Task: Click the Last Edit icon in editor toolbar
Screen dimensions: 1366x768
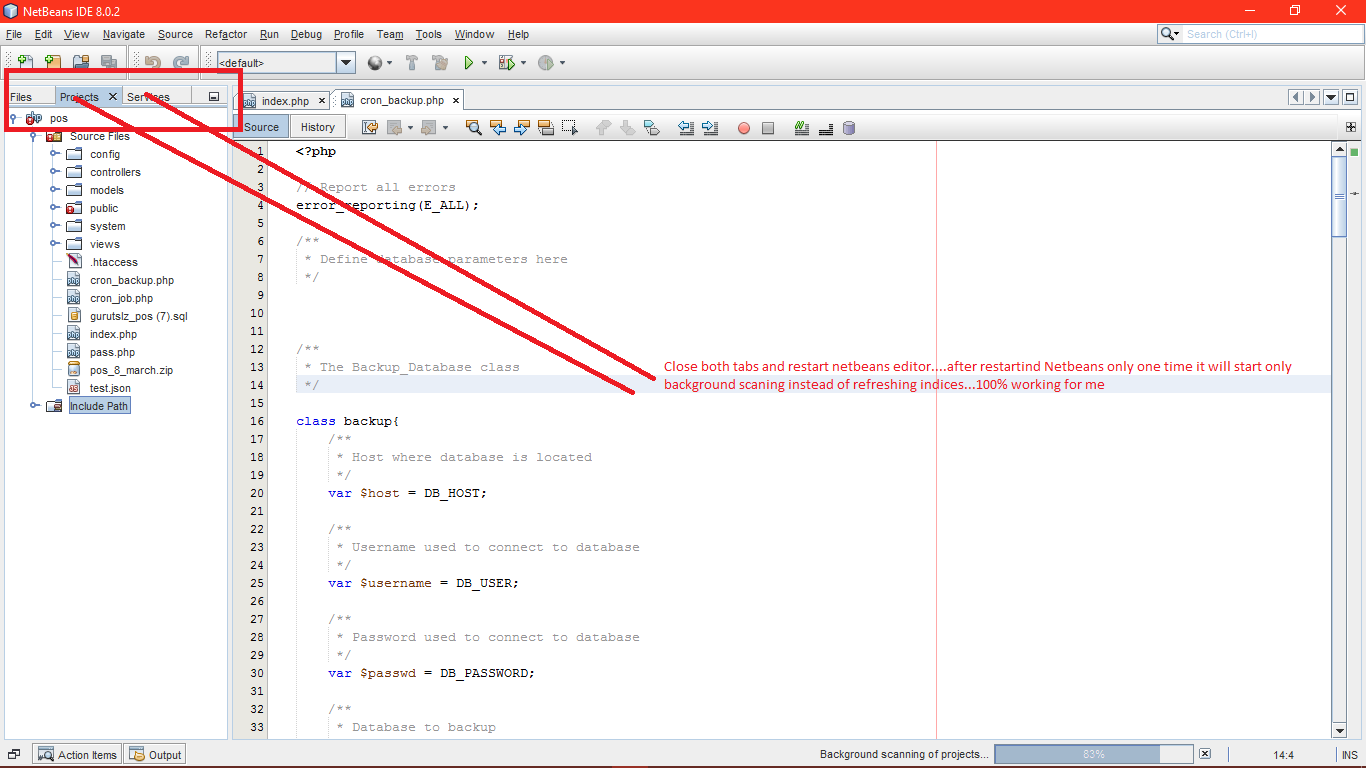Action: pyautogui.click(x=370, y=127)
